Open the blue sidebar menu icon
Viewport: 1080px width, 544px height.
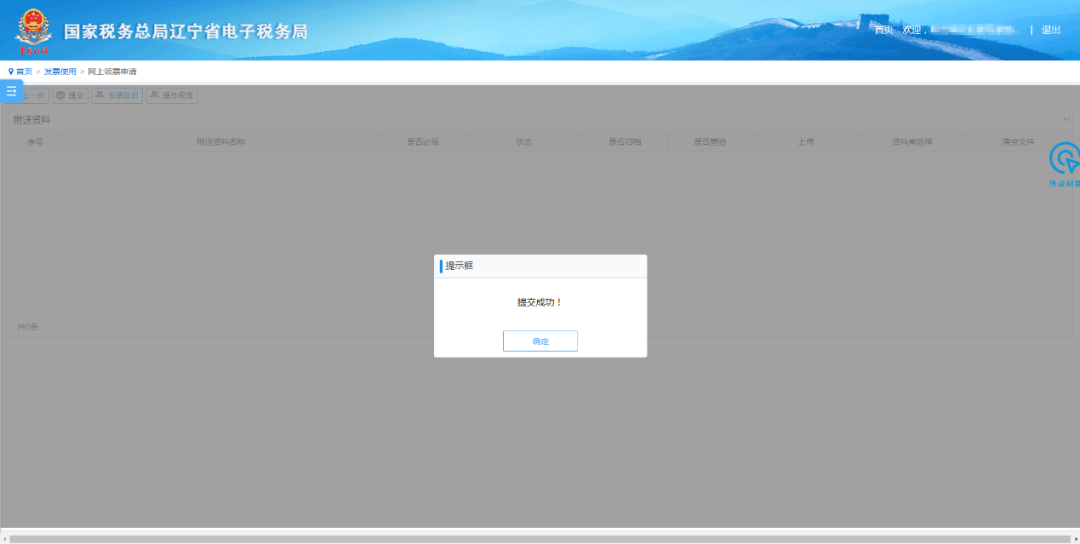(12, 91)
